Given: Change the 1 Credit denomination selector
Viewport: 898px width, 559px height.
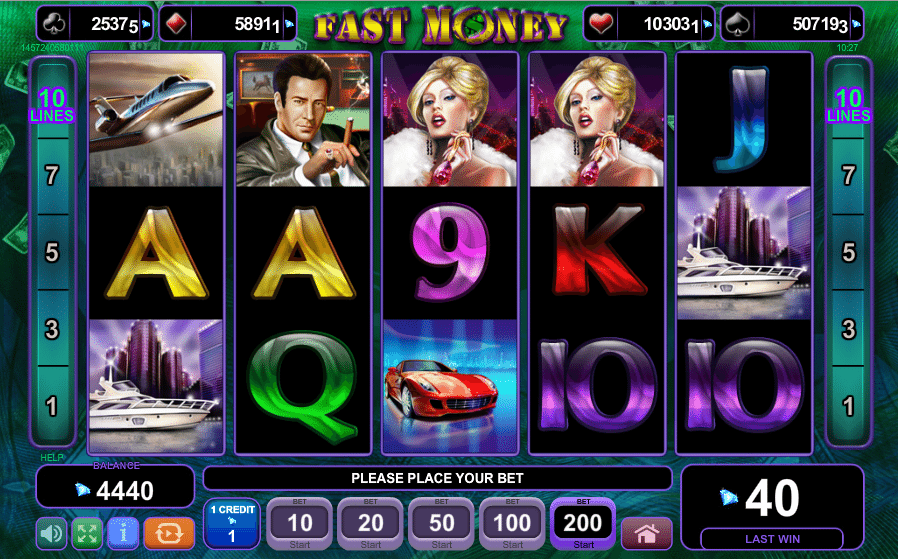Looking at the screenshot, I should (x=232, y=523).
